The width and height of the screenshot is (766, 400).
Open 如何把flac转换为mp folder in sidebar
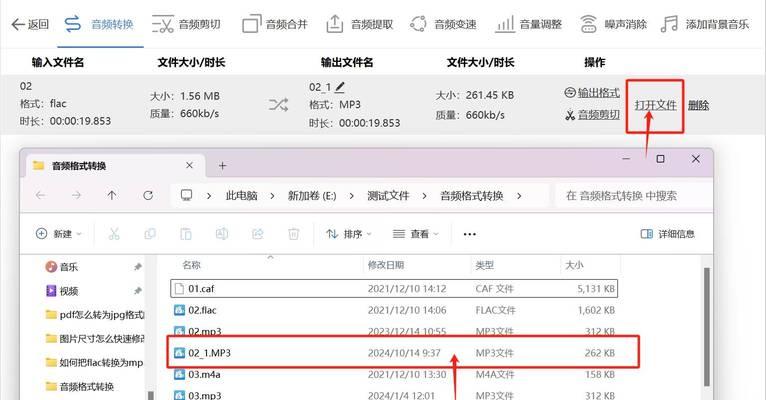95,362
